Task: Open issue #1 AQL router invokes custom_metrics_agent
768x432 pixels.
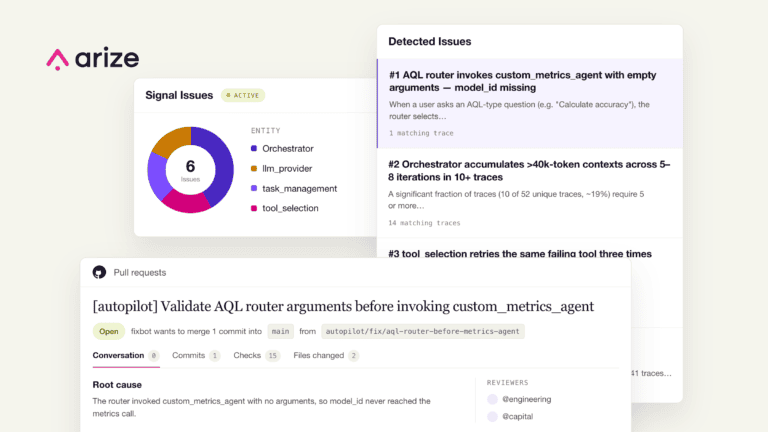Action: tap(529, 103)
